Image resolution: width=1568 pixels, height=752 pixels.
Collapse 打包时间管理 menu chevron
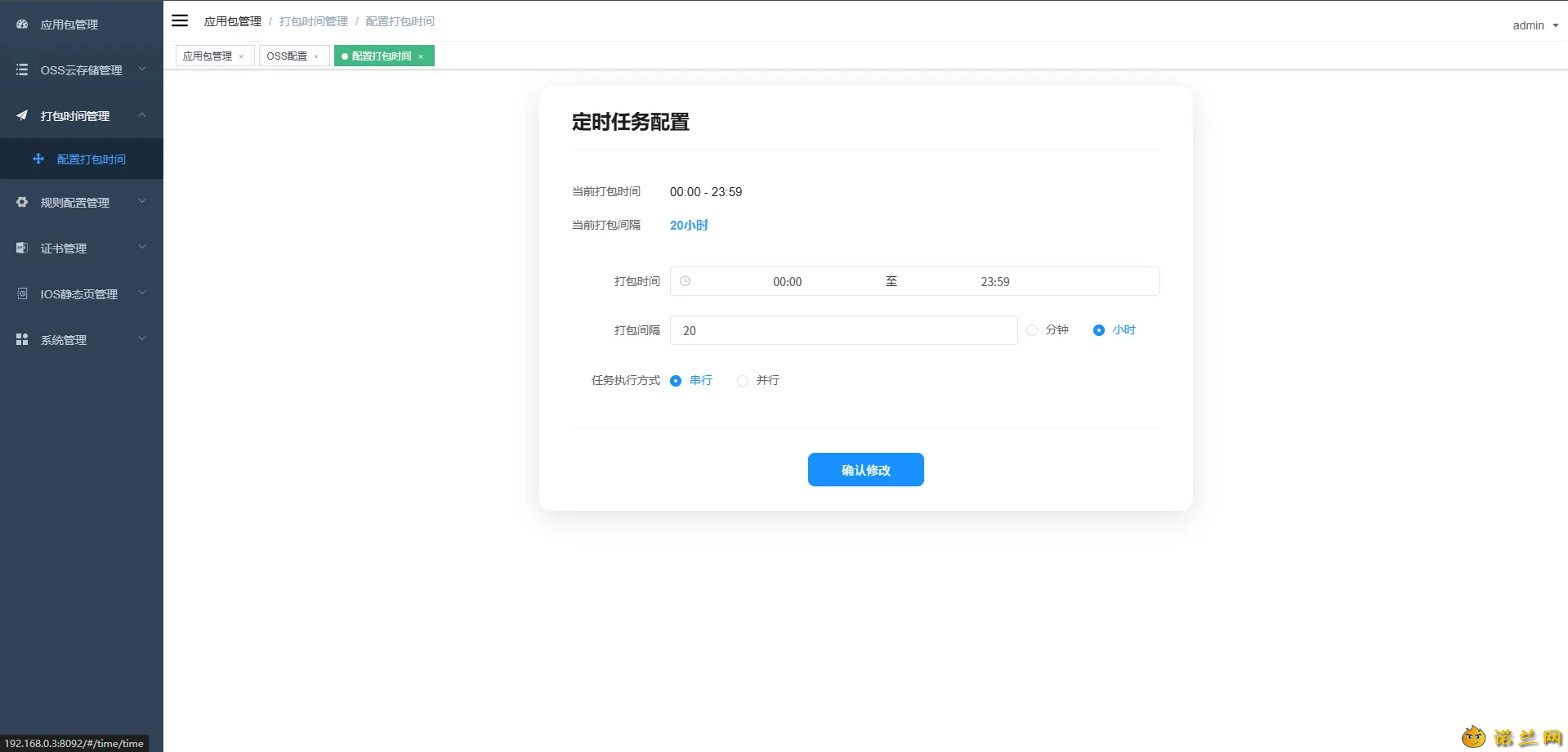[x=142, y=115]
